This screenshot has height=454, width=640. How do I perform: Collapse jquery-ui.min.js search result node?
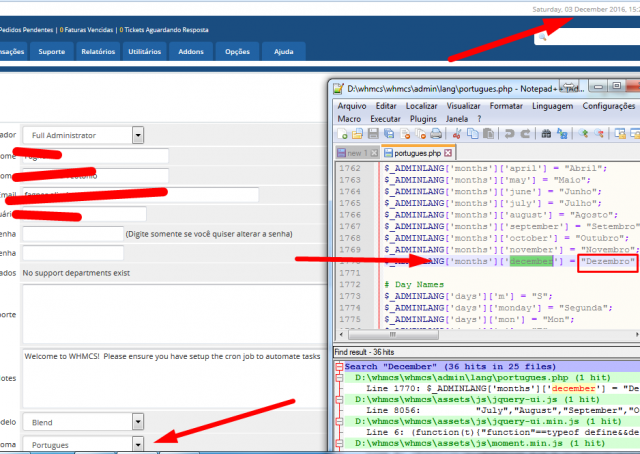pyautogui.click(x=339, y=421)
